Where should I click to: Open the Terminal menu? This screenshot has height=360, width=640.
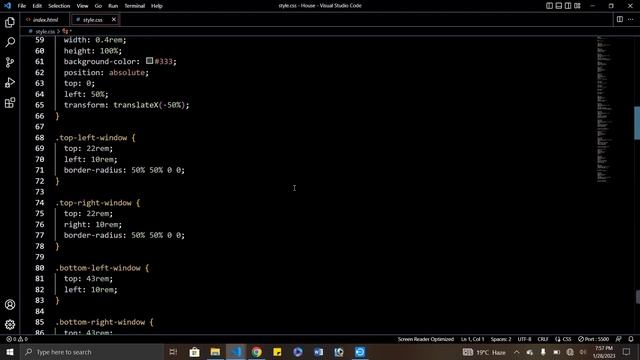point(135,6)
